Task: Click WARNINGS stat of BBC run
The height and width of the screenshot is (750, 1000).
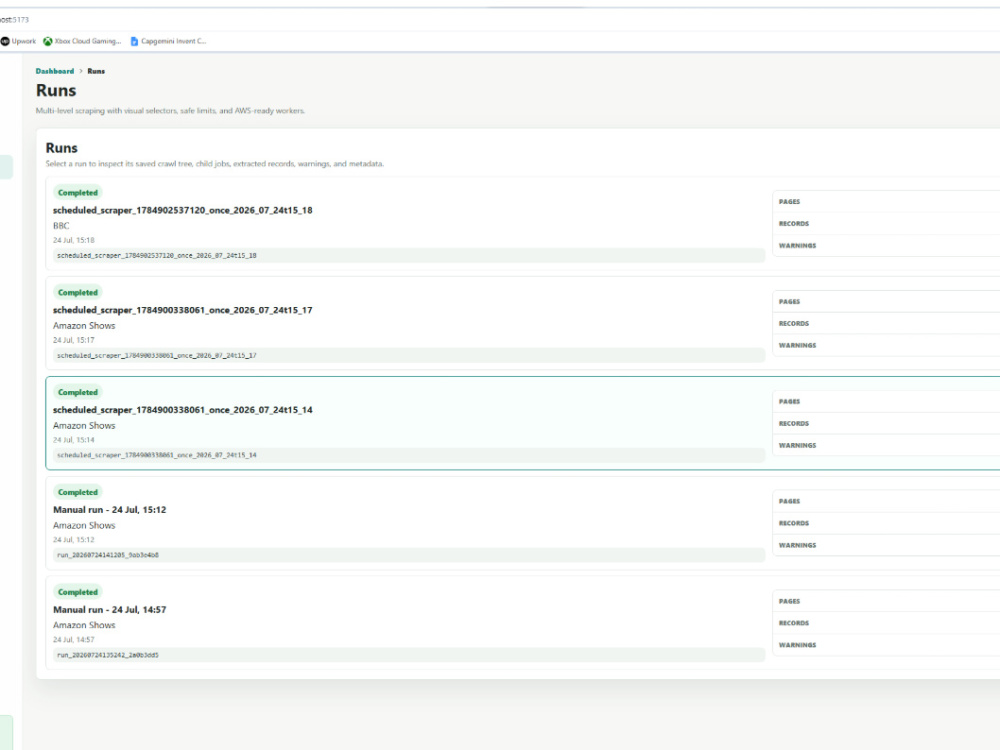Action: [x=886, y=246]
